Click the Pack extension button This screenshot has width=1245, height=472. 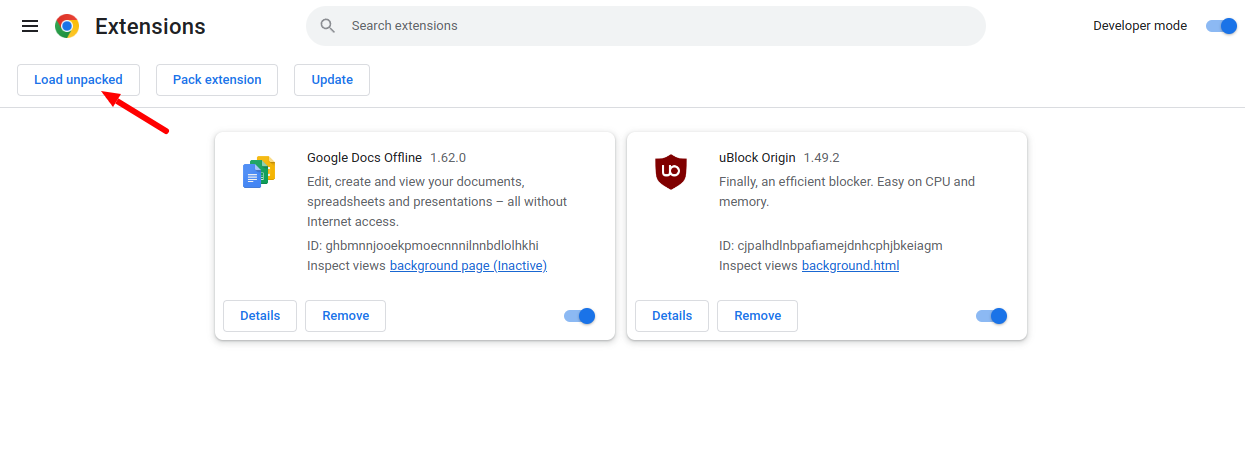[217, 80]
